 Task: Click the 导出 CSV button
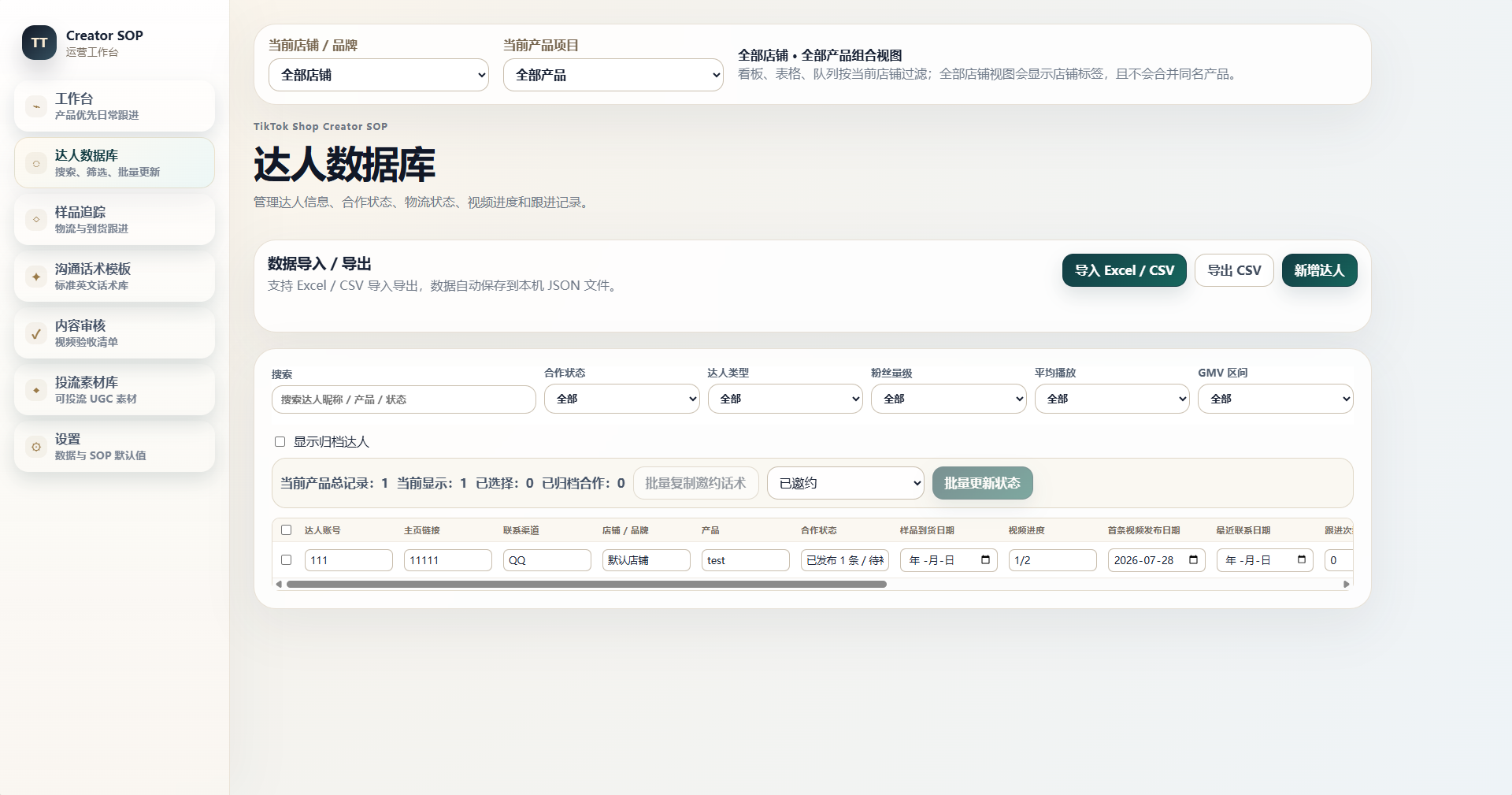1234,270
